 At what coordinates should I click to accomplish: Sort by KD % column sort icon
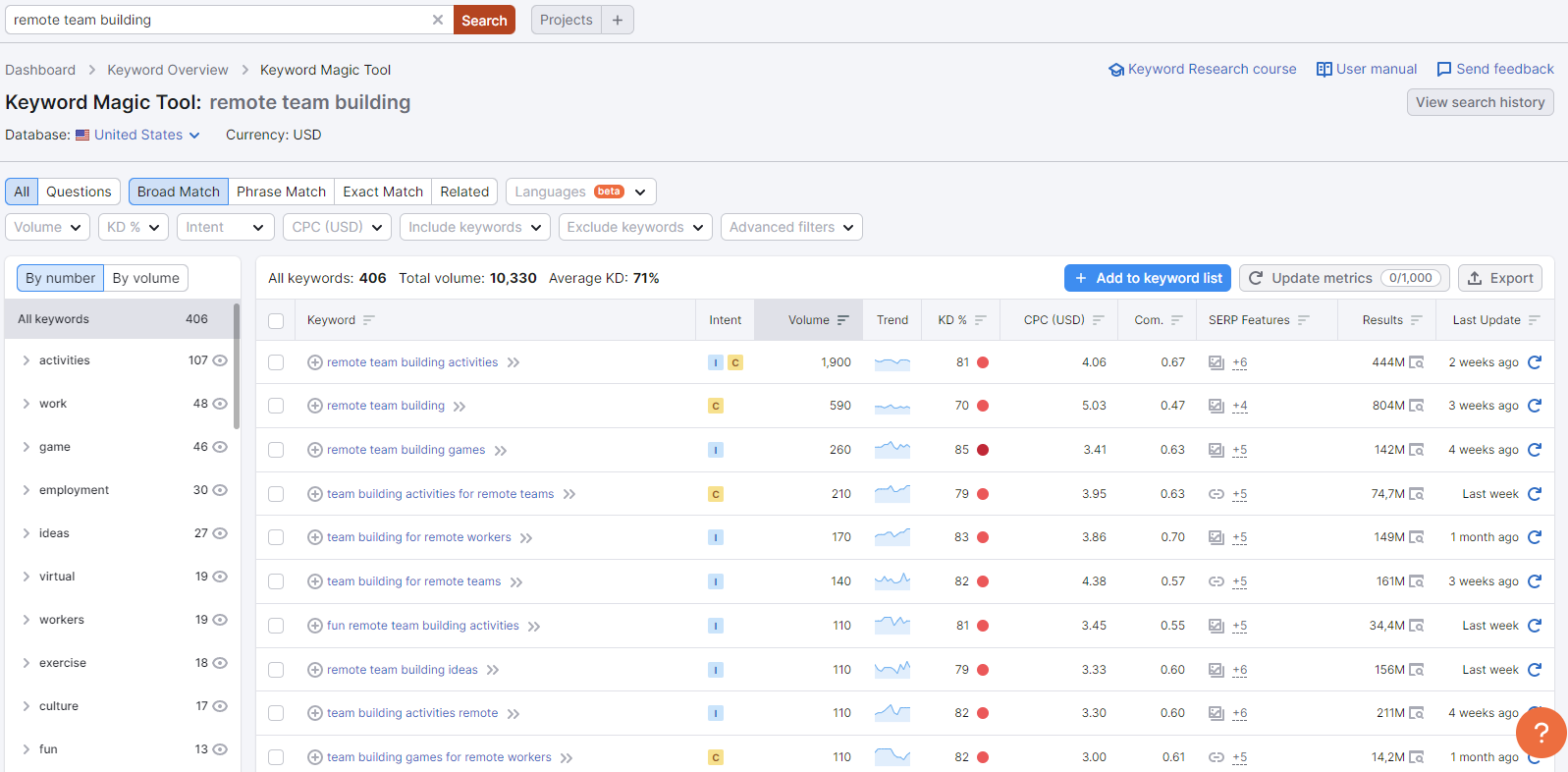click(x=980, y=320)
